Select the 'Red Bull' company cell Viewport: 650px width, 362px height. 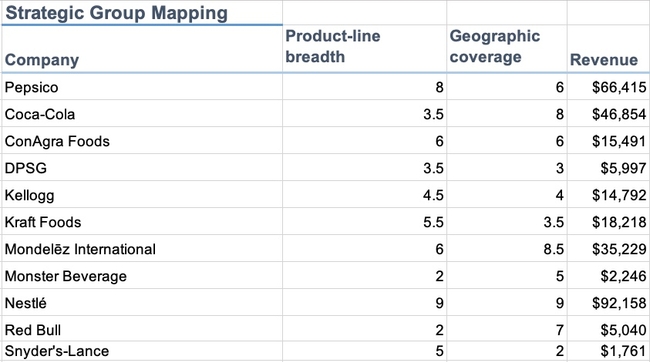142,329
